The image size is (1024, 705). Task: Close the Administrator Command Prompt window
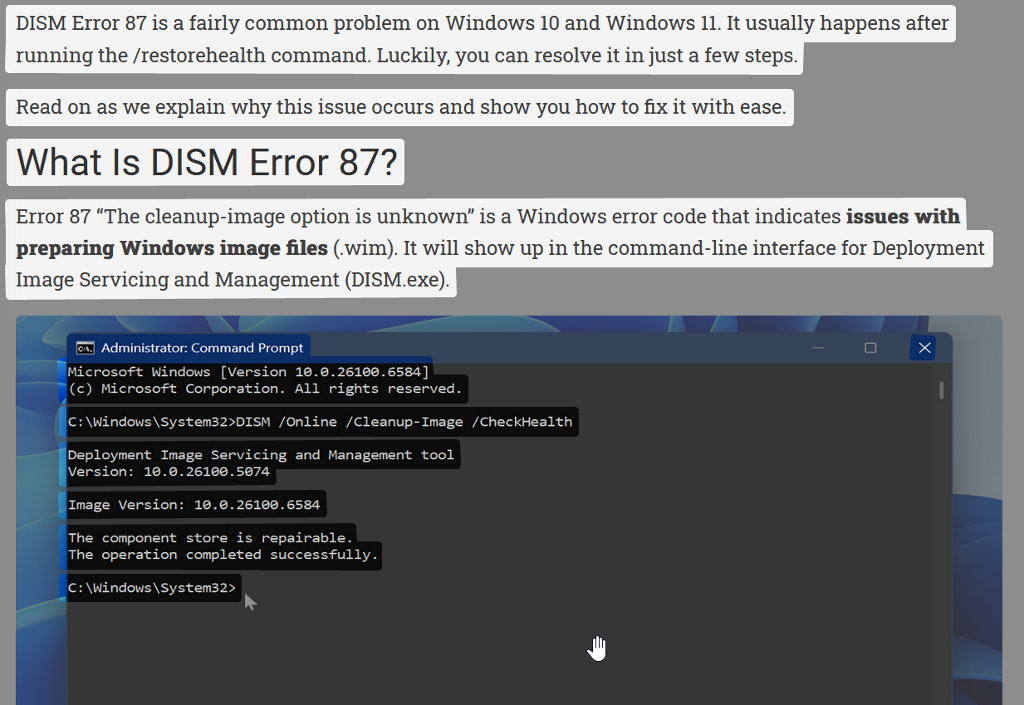922,347
